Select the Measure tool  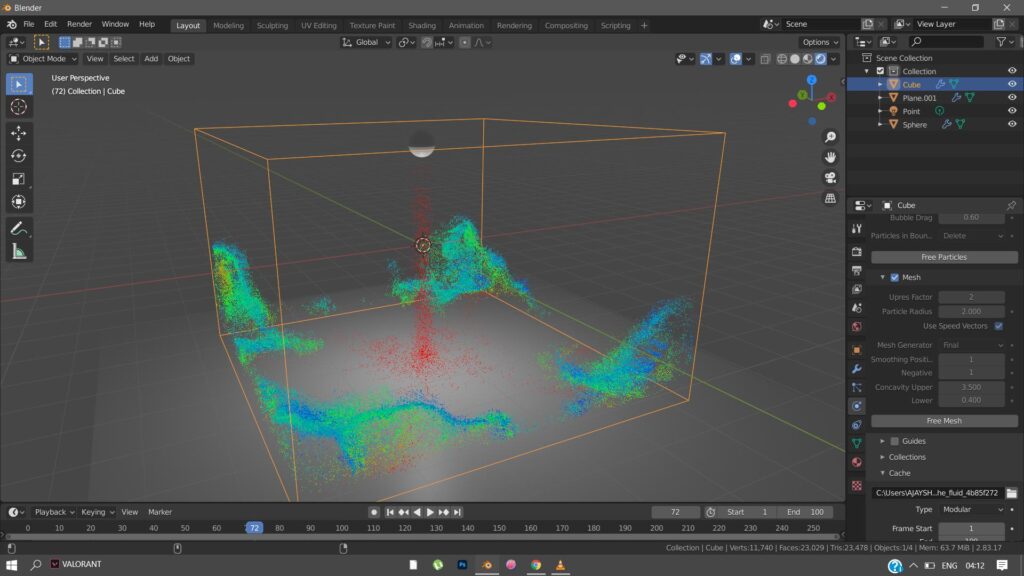(19, 251)
